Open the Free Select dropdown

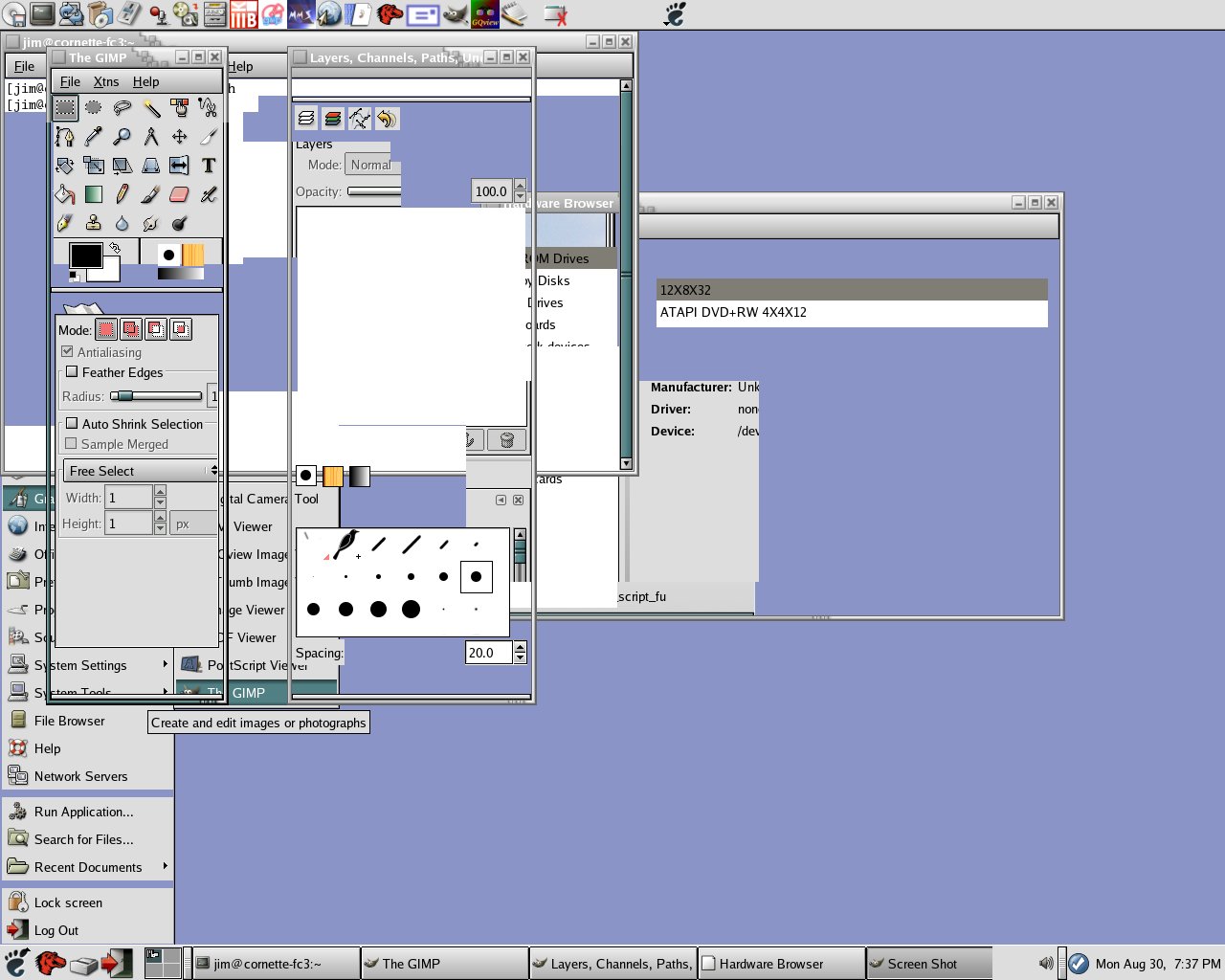coord(141,471)
